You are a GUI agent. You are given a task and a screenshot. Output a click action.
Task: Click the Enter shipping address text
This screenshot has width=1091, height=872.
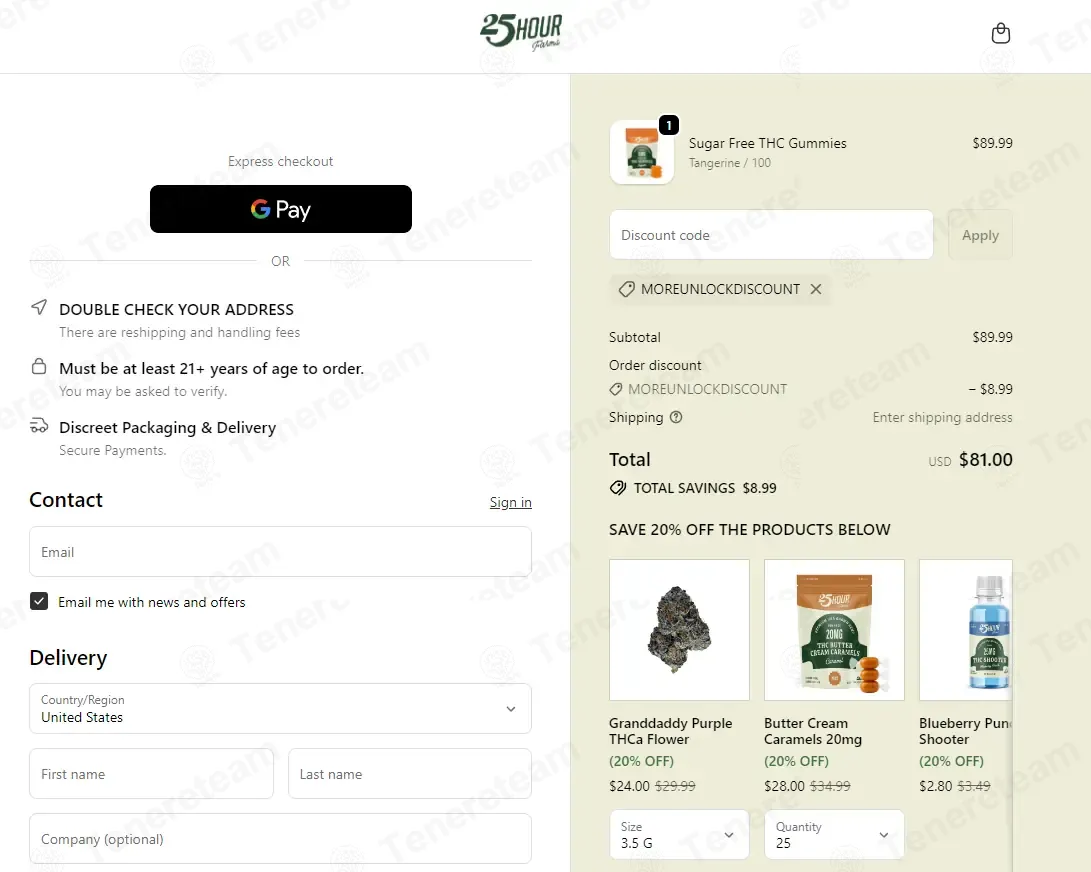click(942, 417)
